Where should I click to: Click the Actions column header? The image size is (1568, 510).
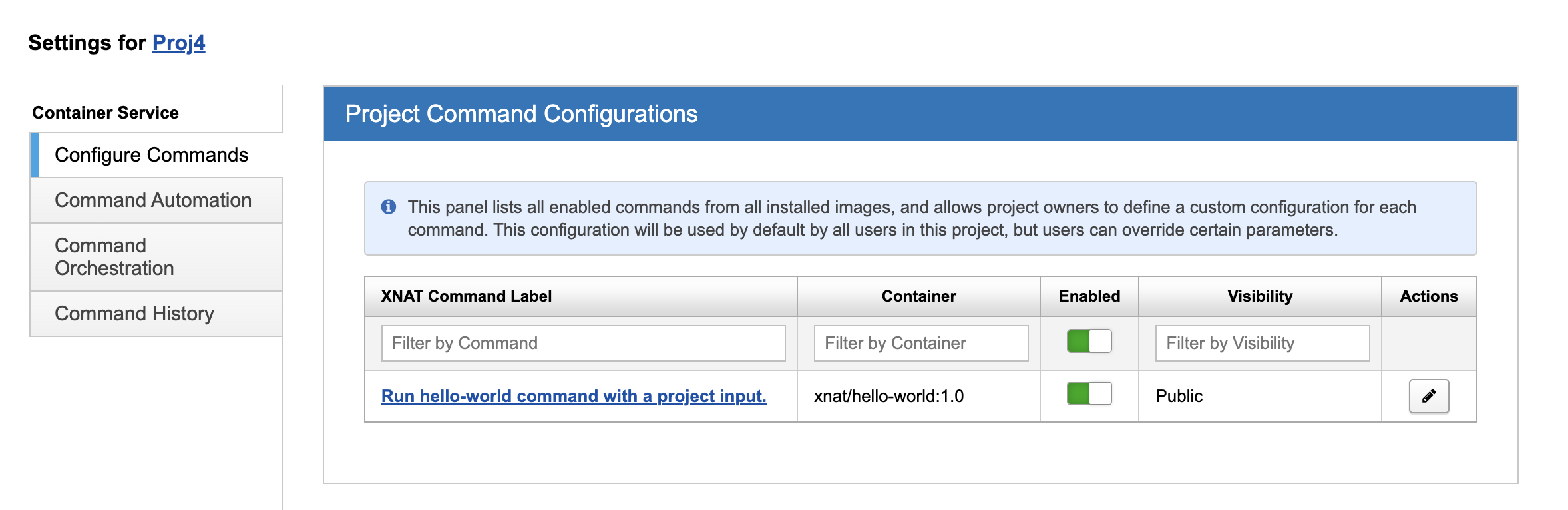[1428, 296]
